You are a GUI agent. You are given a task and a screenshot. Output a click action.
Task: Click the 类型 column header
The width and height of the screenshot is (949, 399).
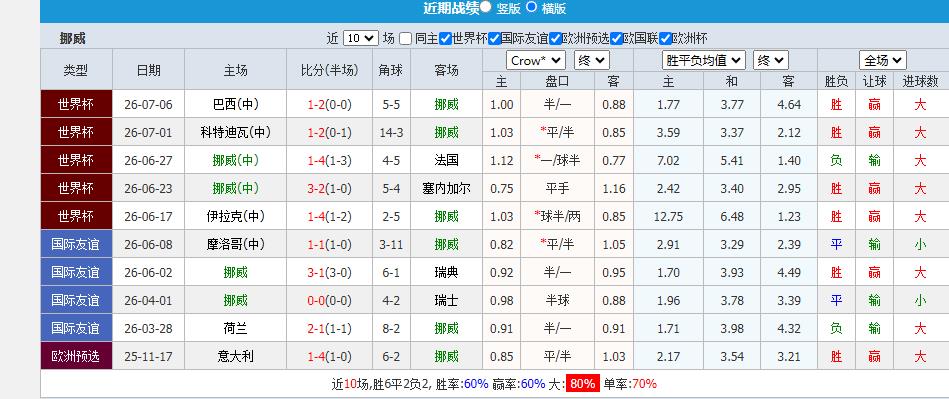(76, 70)
